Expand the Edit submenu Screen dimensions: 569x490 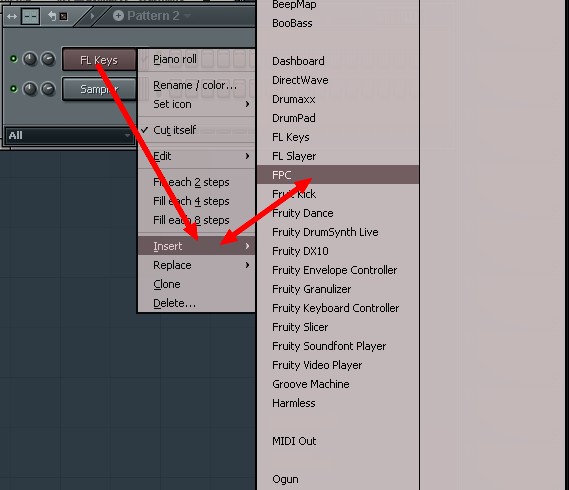[196, 156]
